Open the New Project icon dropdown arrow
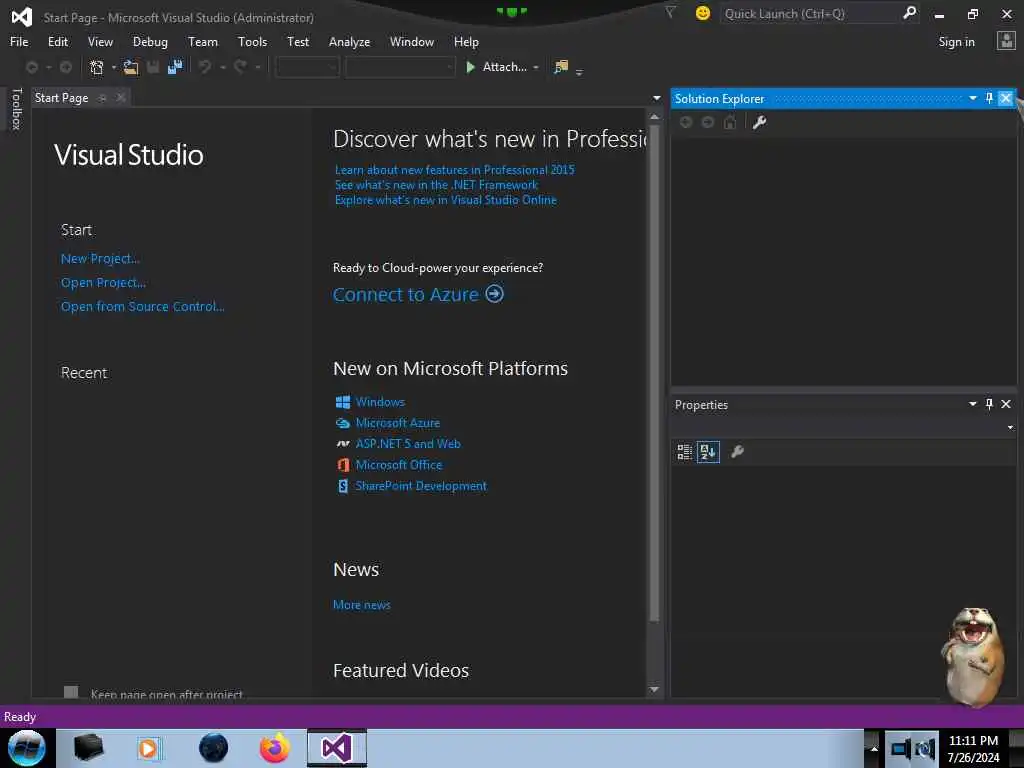 tap(114, 67)
